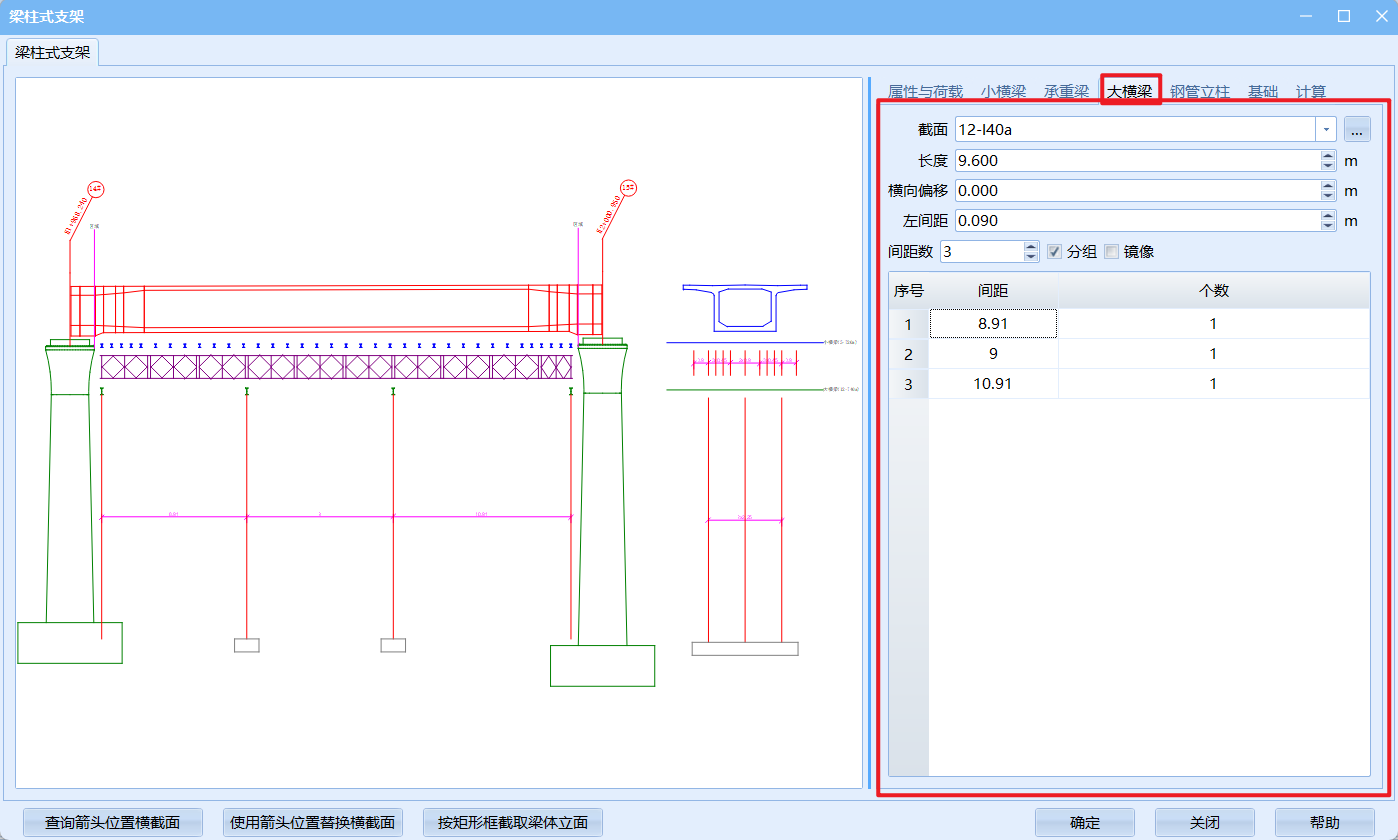
Task: Switch to 属性与荷载 tab
Action: [925, 91]
